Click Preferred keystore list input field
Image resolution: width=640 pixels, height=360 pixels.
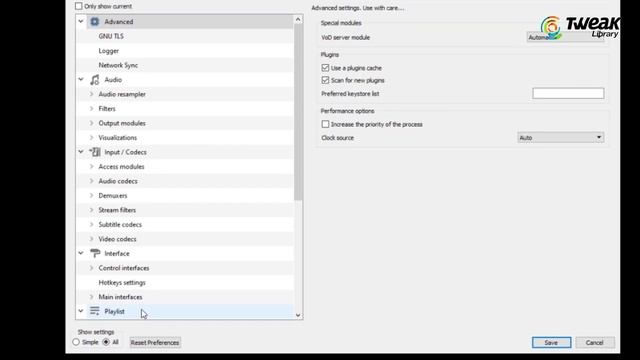(x=568, y=93)
